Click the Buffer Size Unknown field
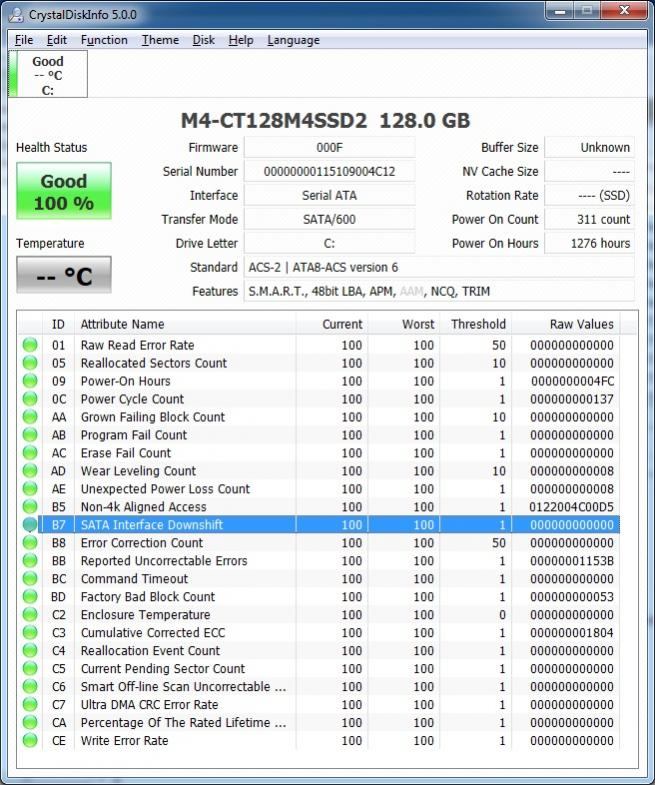Screen dimensions: 655x785 (x=589, y=148)
